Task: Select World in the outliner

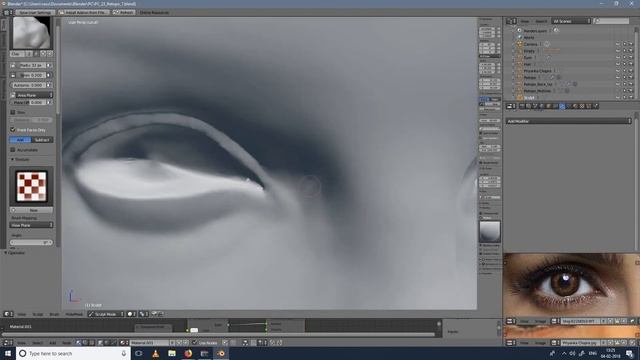Action: tap(529, 37)
